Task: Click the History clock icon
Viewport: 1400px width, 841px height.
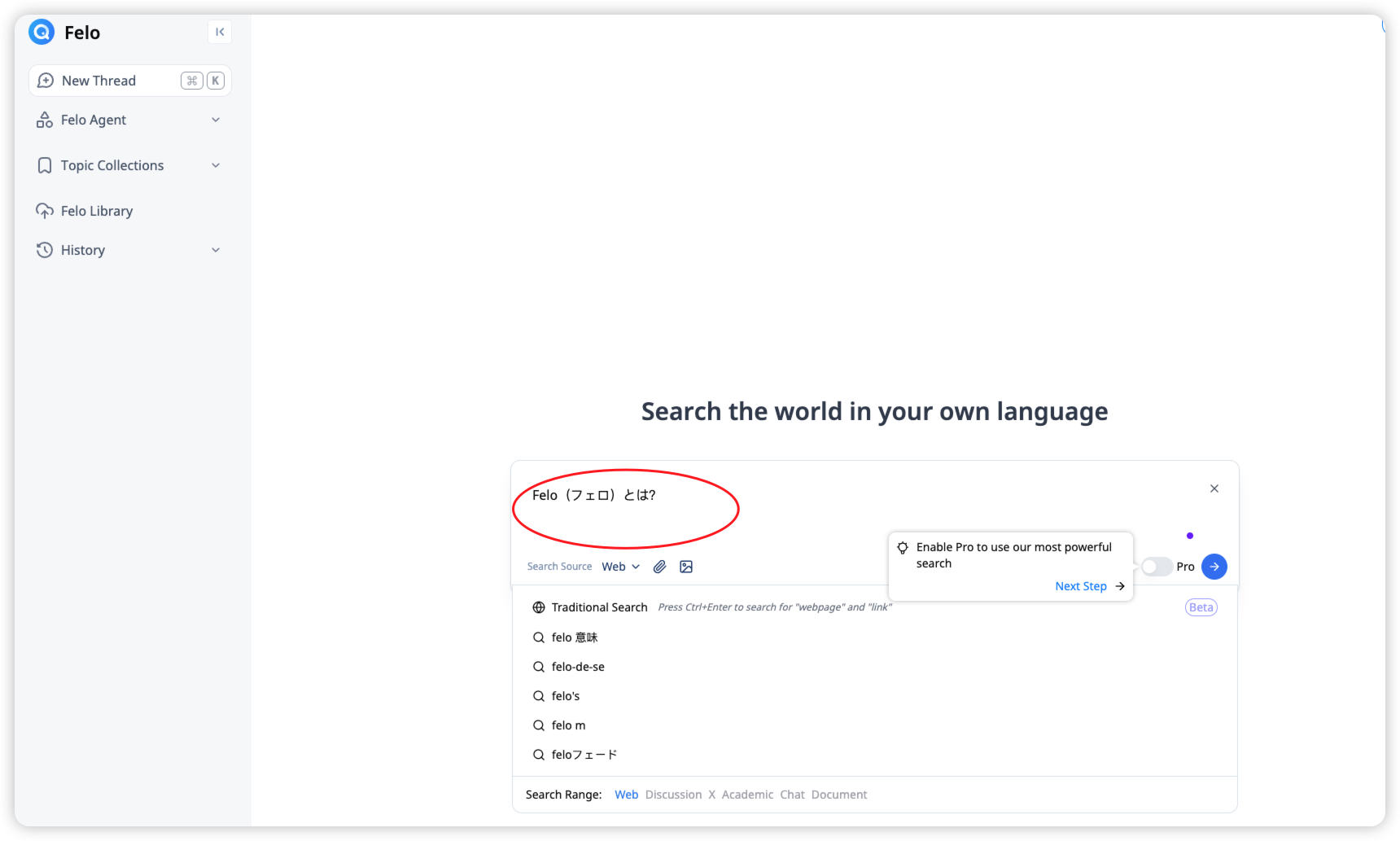Action: tap(45, 250)
